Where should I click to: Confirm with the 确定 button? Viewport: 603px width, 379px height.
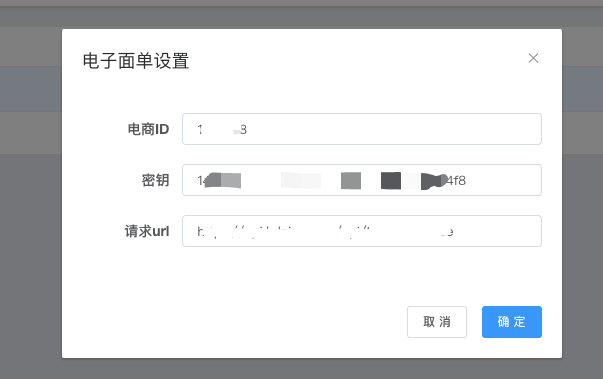(x=512, y=322)
